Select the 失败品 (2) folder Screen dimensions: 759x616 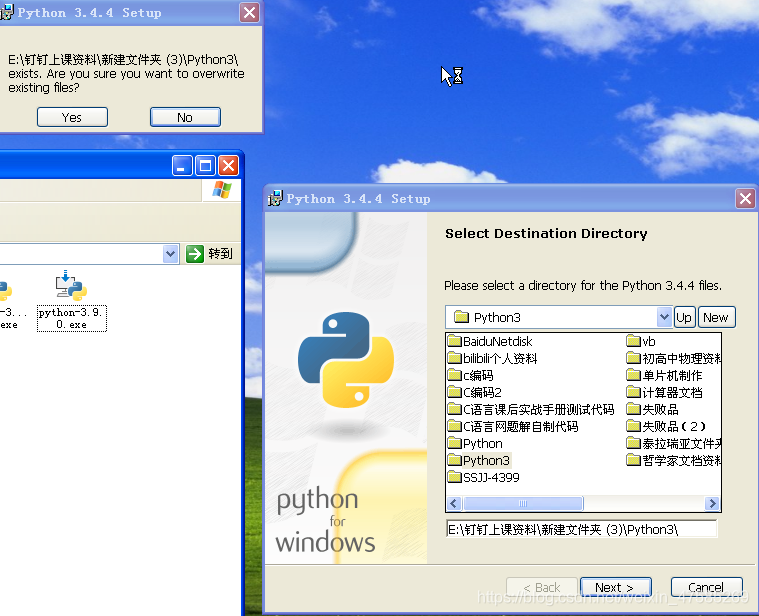[667, 426]
